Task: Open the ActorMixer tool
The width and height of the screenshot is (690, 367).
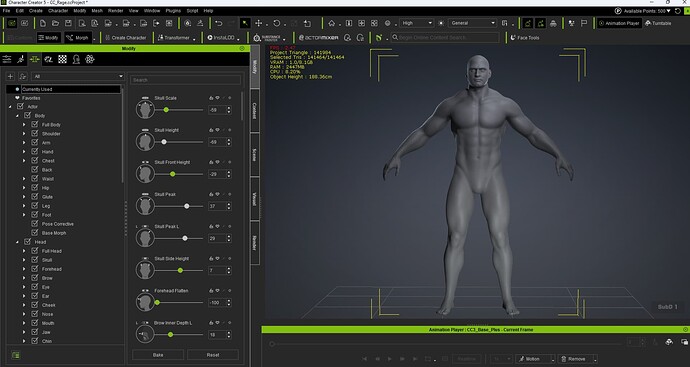Action: point(319,38)
